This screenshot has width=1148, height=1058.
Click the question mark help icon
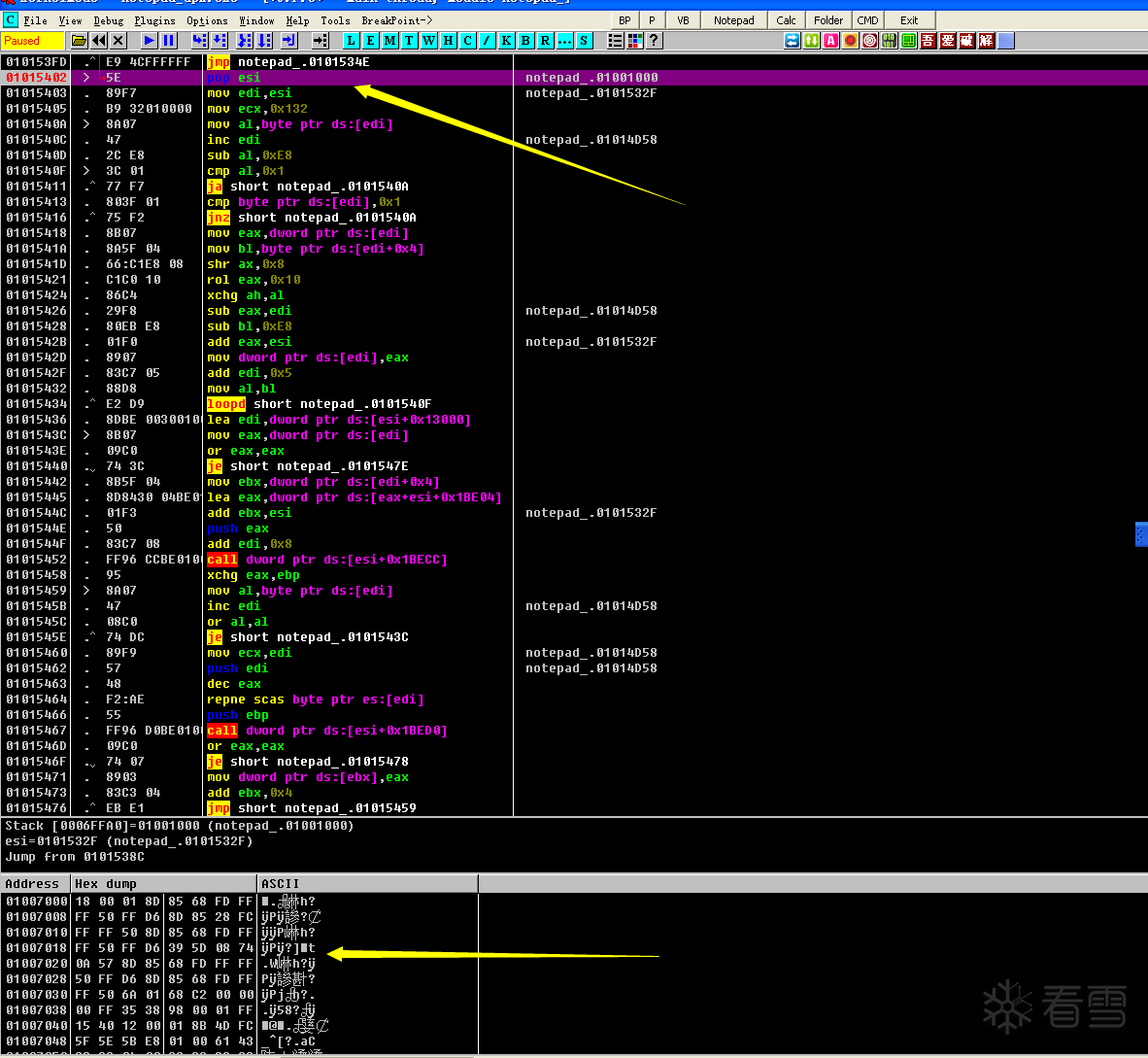(655, 41)
